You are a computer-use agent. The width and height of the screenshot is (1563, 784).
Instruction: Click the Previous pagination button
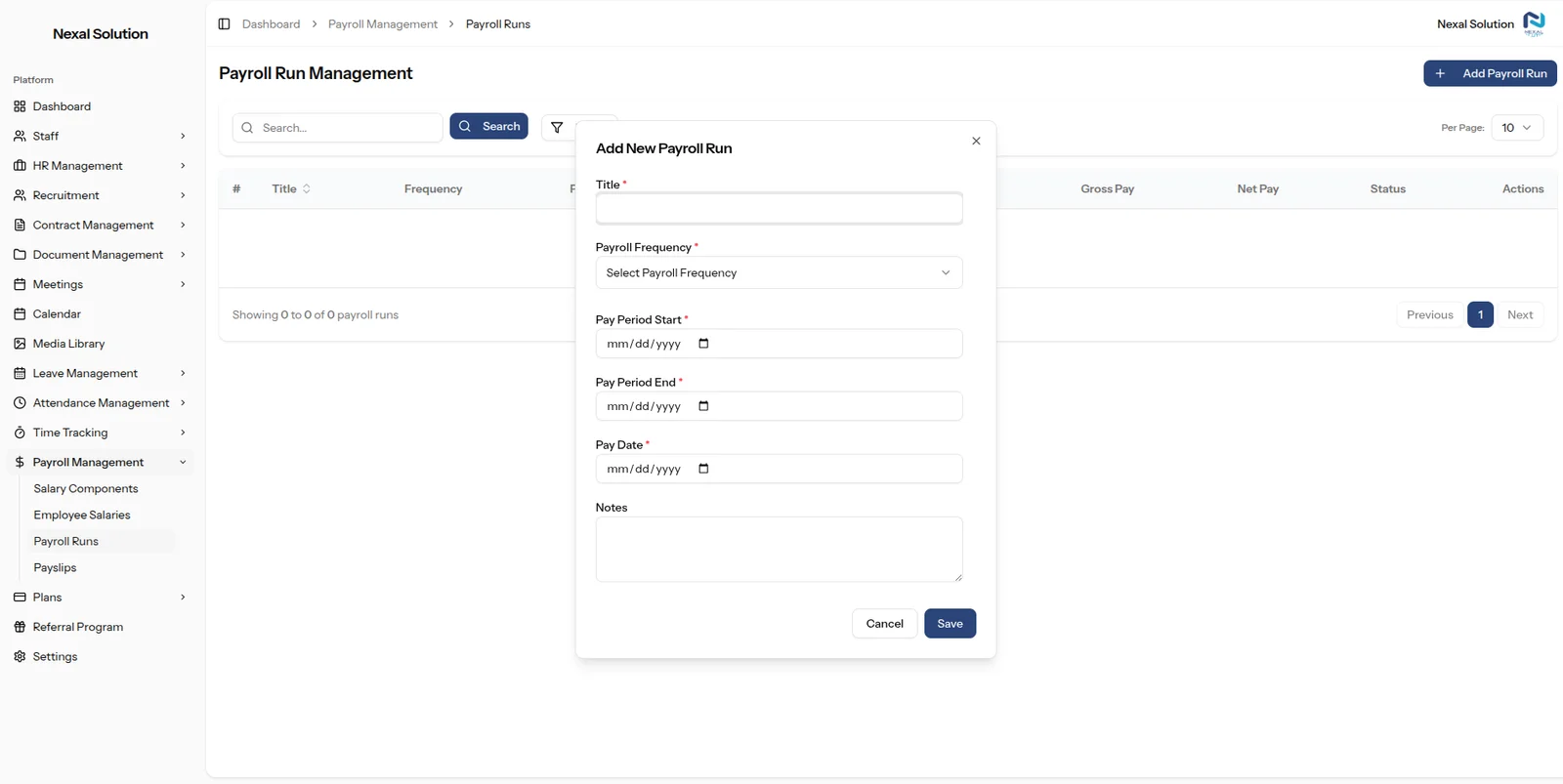coord(1430,314)
